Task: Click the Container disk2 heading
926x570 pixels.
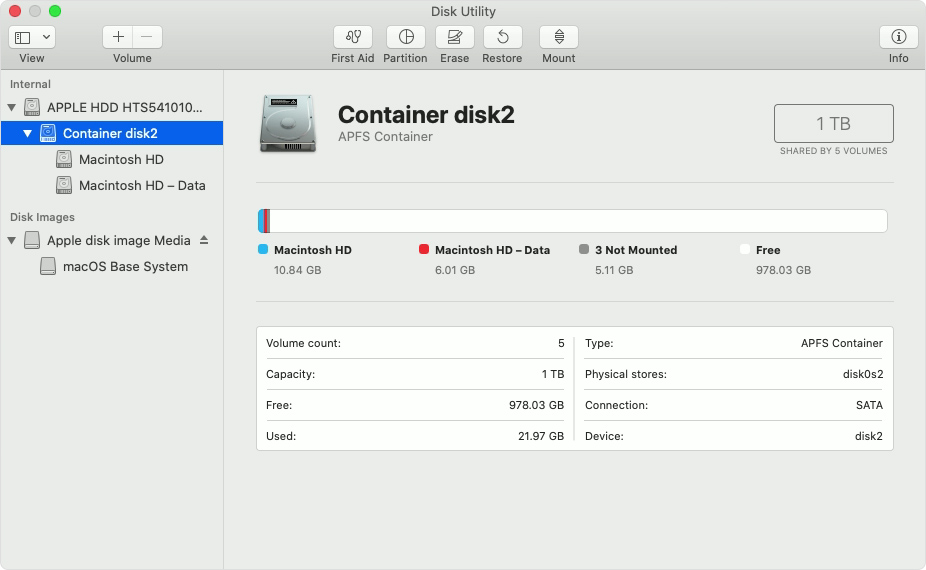Action: click(426, 115)
